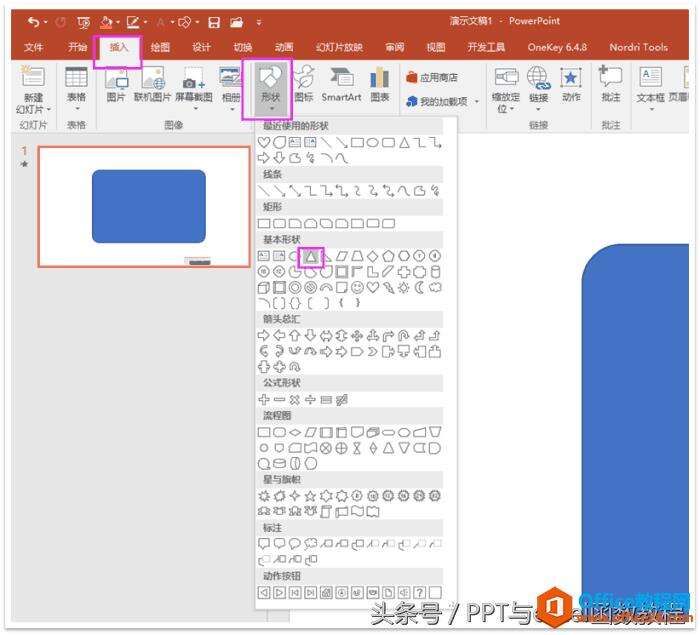Select the sun shape in 基本形状
The height and width of the screenshot is (635, 700).
403,288
